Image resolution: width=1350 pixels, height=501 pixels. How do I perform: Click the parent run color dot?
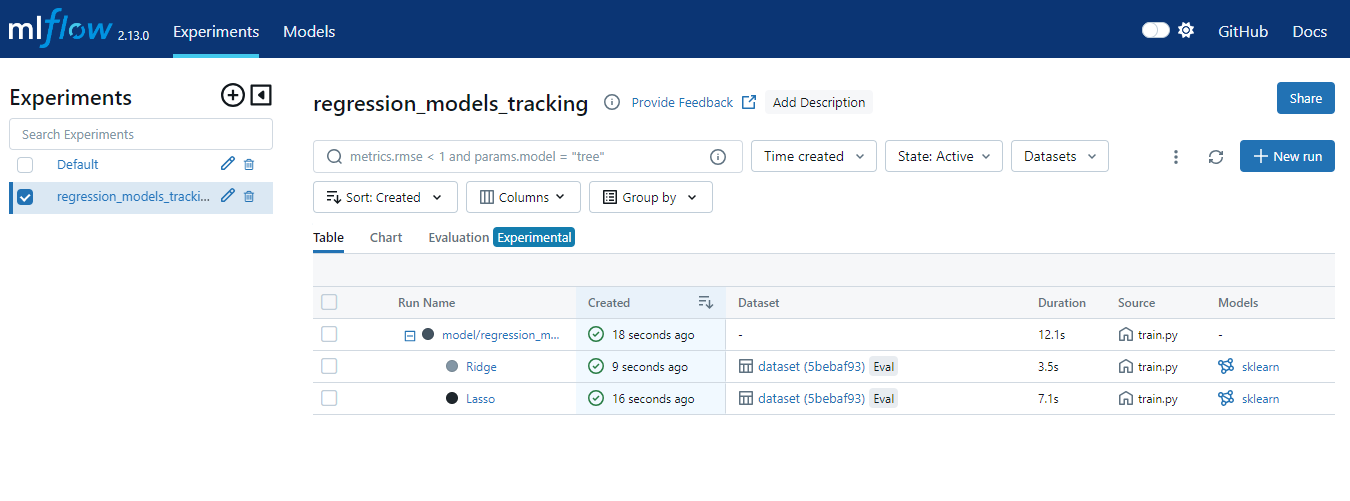click(x=428, y=334)
